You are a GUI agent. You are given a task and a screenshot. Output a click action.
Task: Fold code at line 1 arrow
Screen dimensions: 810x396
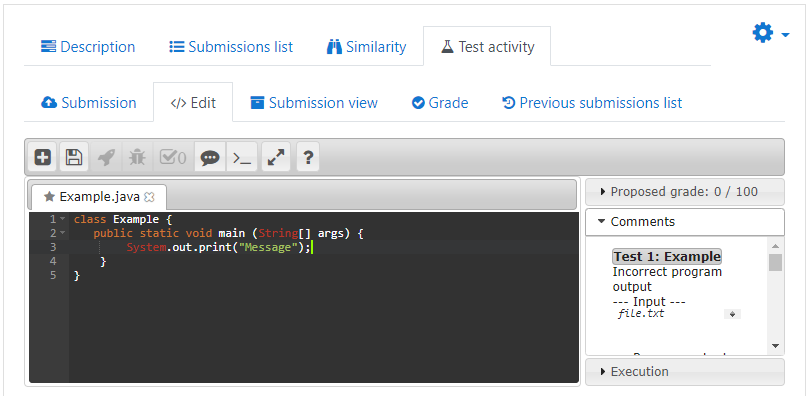[63, 219]
